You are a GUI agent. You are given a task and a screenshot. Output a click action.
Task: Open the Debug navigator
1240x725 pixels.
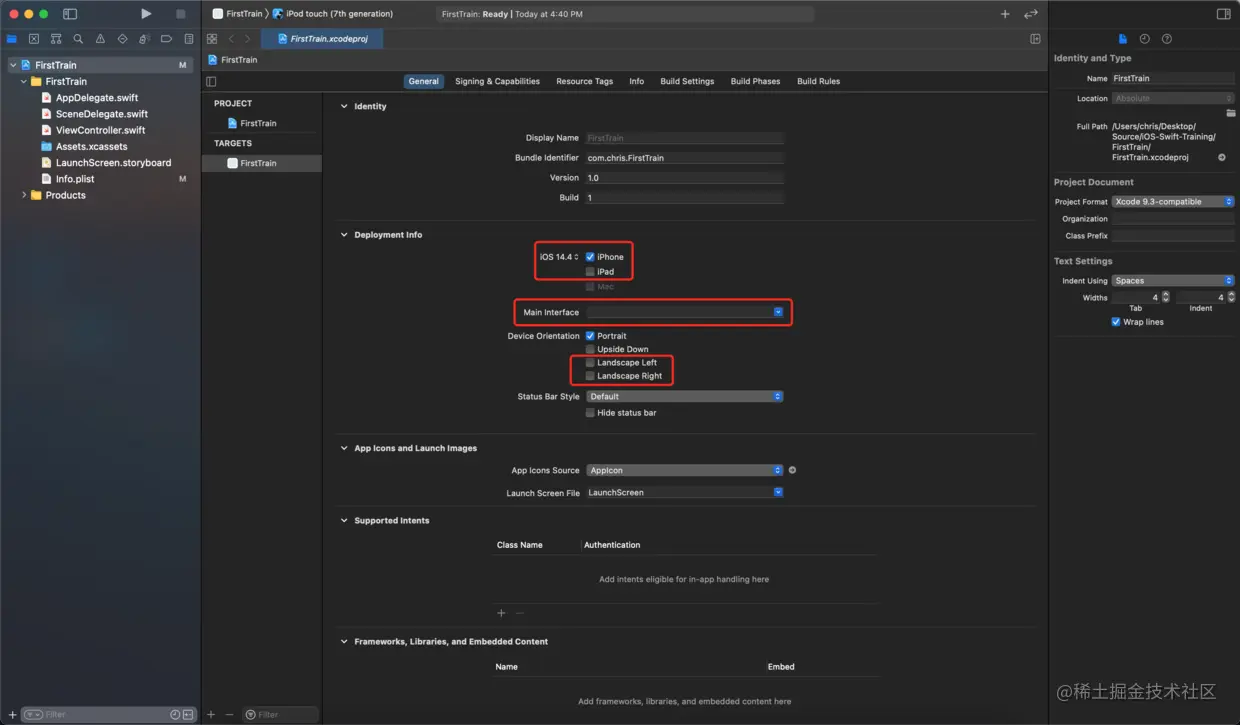144,39
